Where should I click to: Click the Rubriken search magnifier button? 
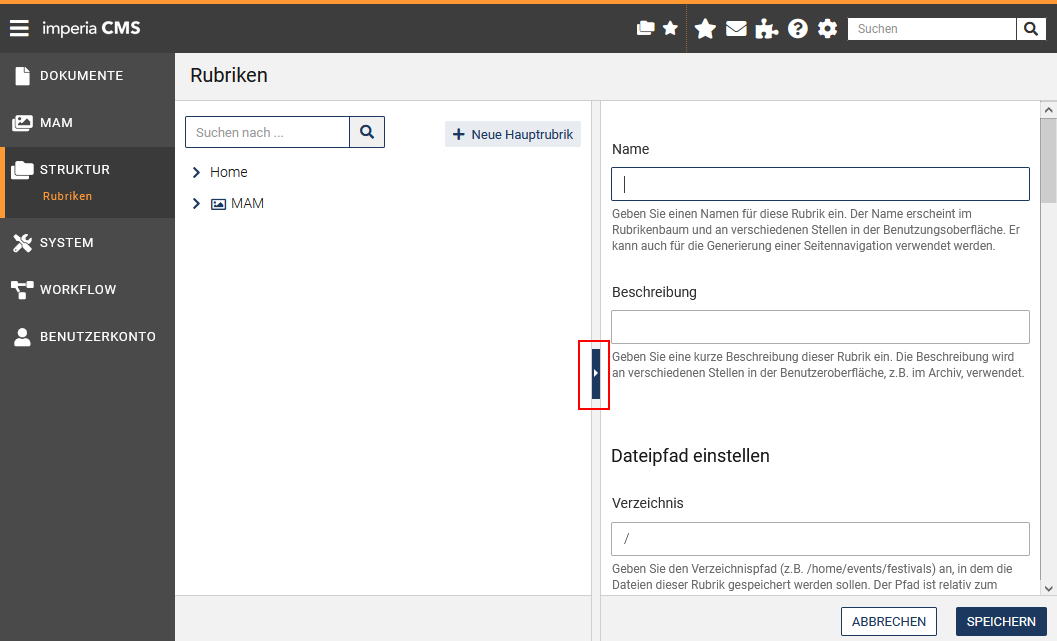[x=367, y=132]
